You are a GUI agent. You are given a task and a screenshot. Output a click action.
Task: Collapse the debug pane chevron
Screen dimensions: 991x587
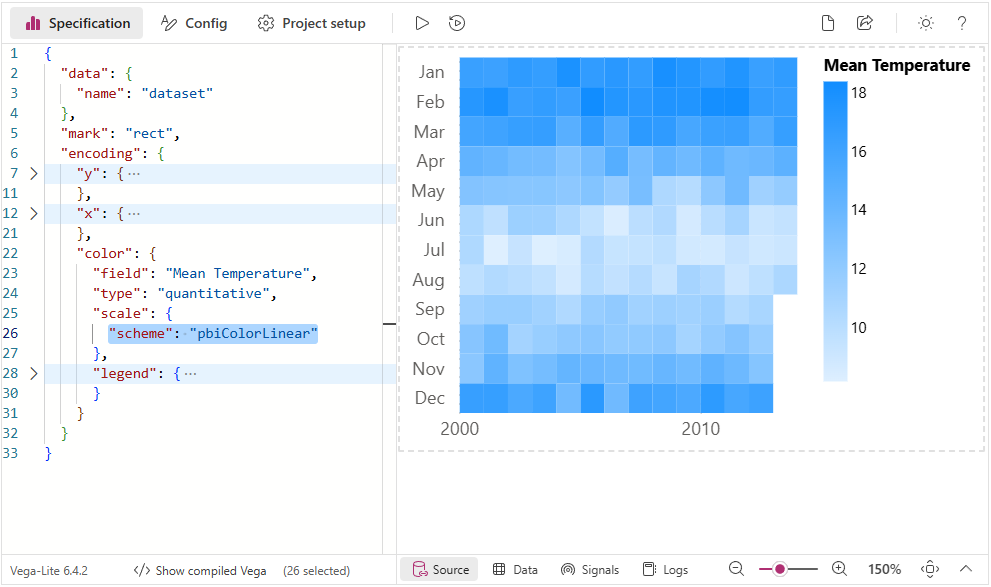[x=966, y=569]
